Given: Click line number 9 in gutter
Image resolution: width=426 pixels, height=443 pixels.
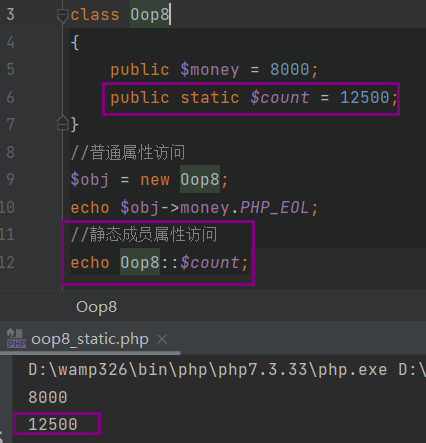Looking at the screenshot, I should pos(10,179).
